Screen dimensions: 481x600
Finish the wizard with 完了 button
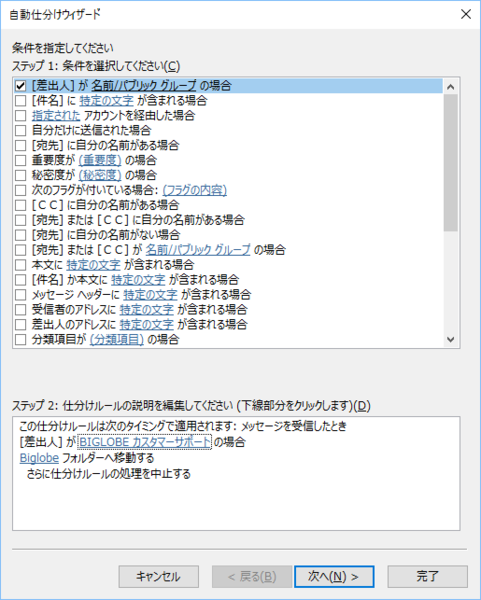click(x=427, y=576)
